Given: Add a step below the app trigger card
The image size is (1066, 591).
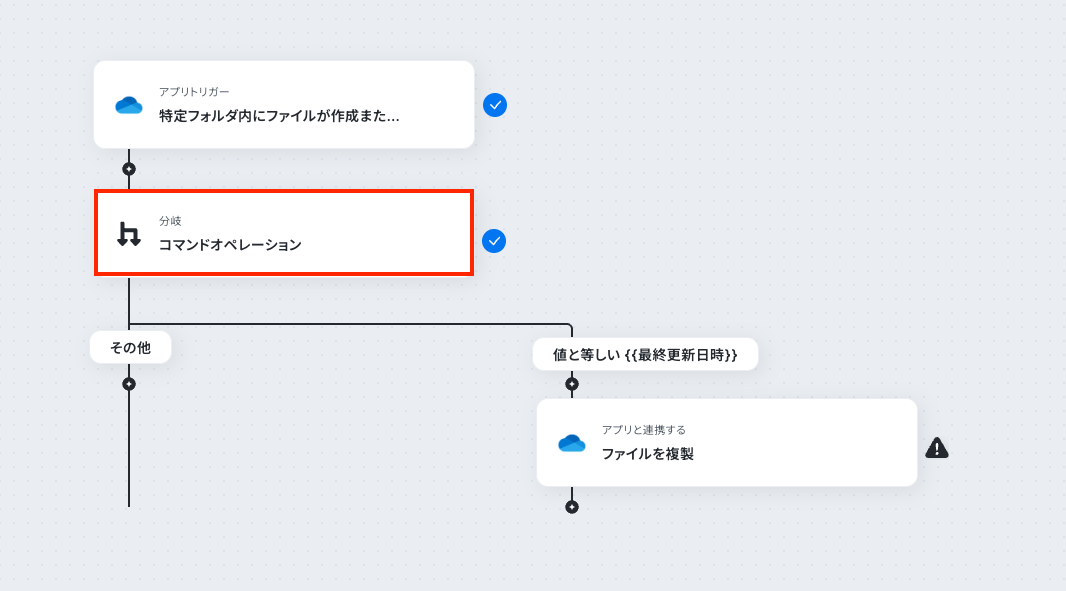Looking at the screenshot, I should [x=129, y=169].
